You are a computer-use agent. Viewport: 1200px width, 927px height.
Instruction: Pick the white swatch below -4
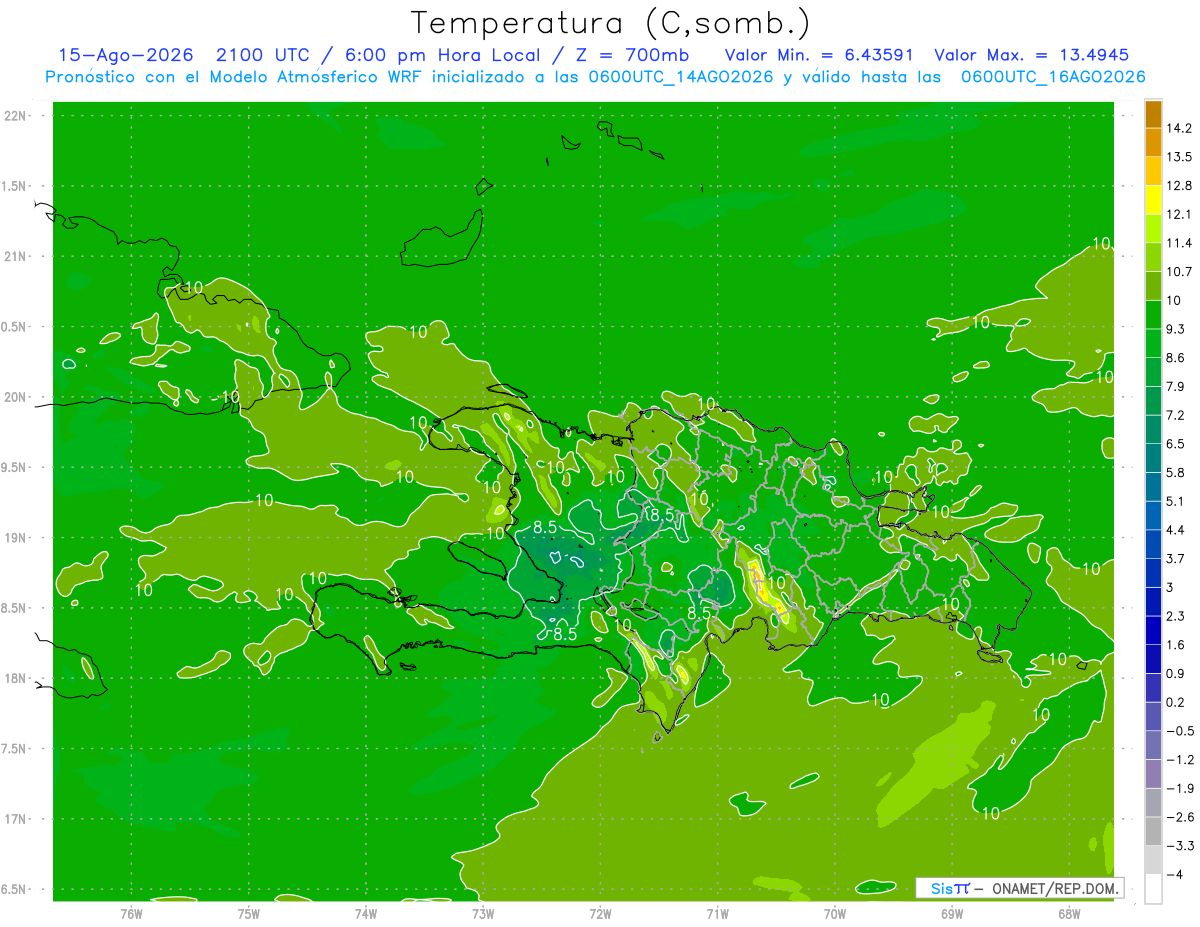(x=1153, y=889)
